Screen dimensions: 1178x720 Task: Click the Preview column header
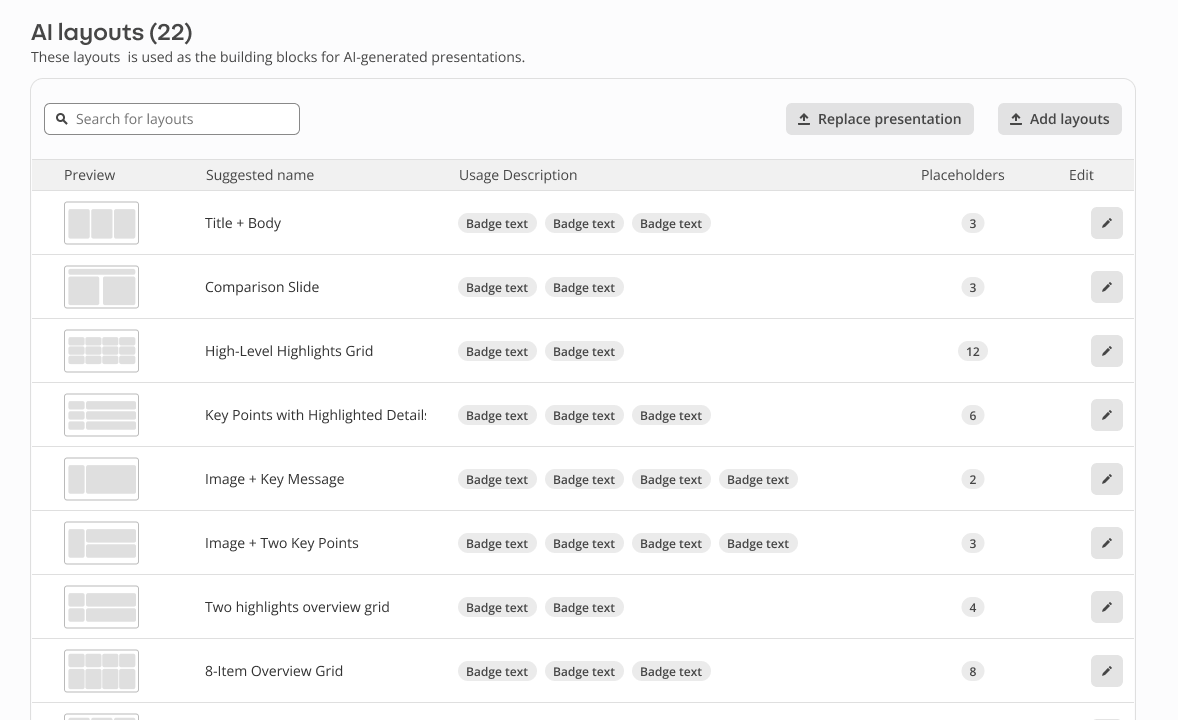89,175
